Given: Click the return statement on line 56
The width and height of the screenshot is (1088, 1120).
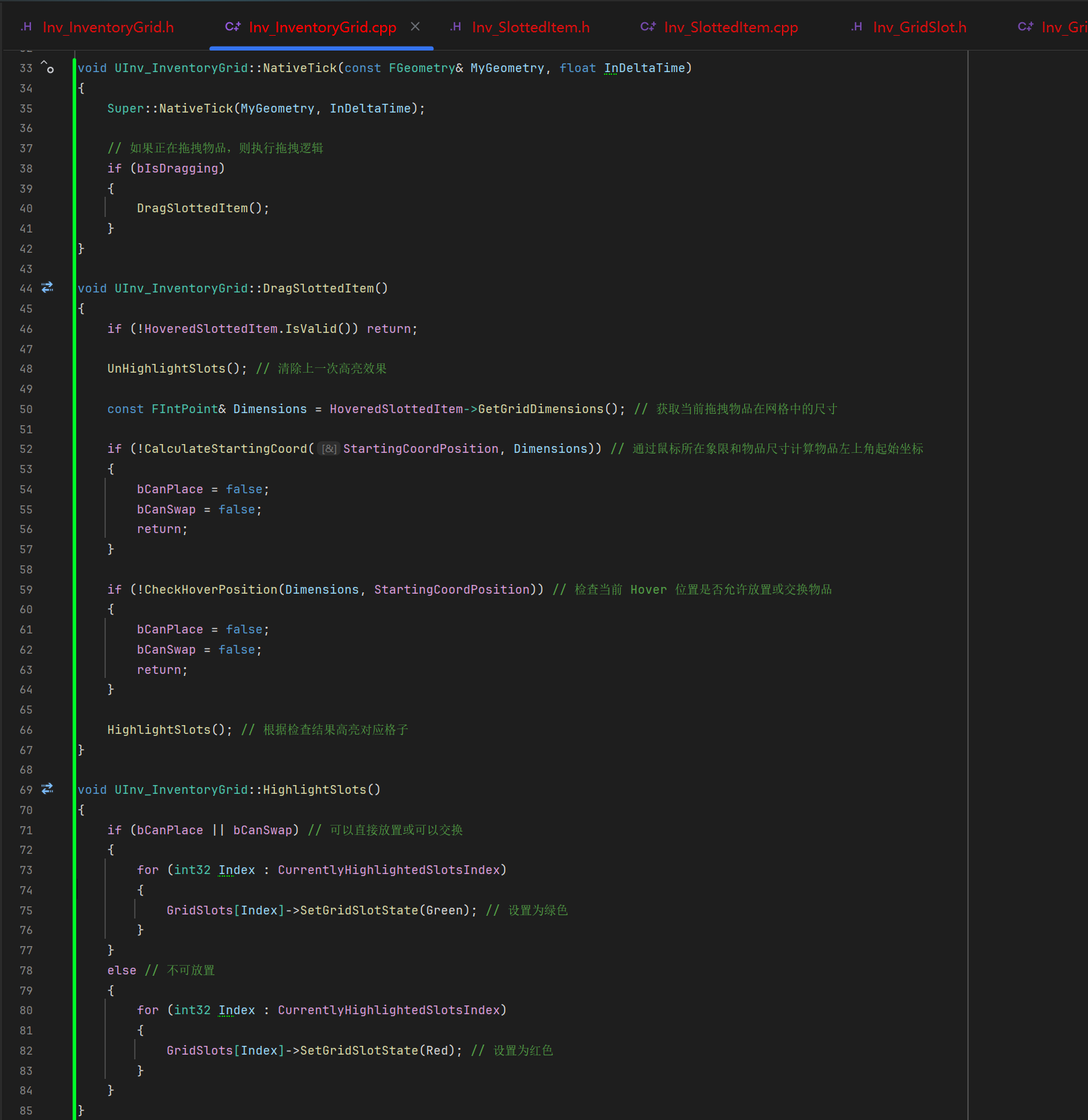Looking at the screenshot, I should (162, 529).
